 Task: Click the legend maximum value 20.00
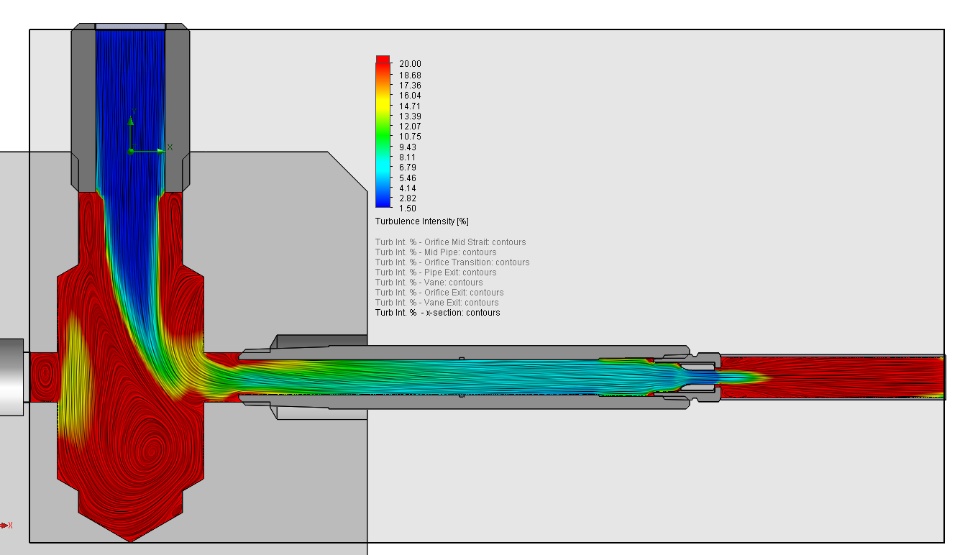tap(410, 64)
